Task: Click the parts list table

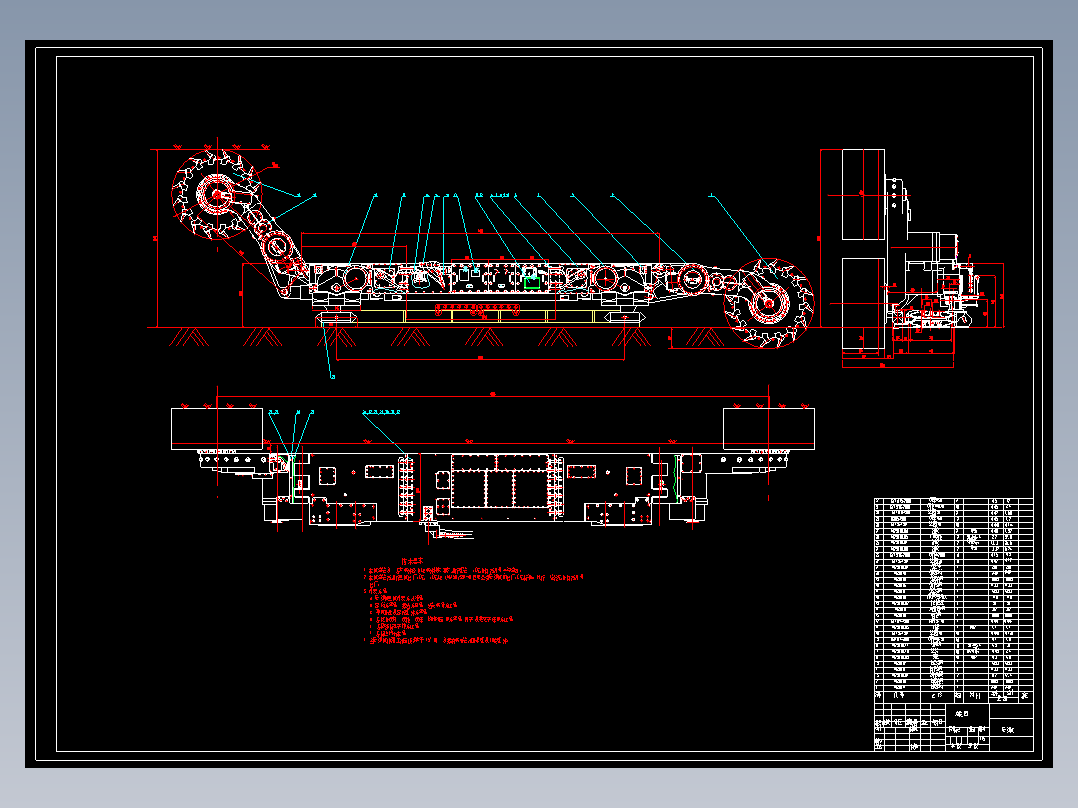Action: (x=954, y=600)
